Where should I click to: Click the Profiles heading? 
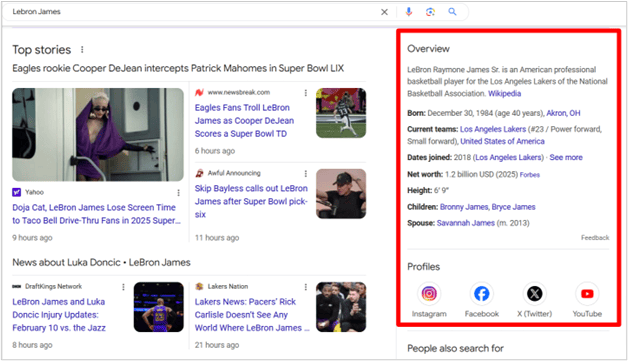click(423, 267)
